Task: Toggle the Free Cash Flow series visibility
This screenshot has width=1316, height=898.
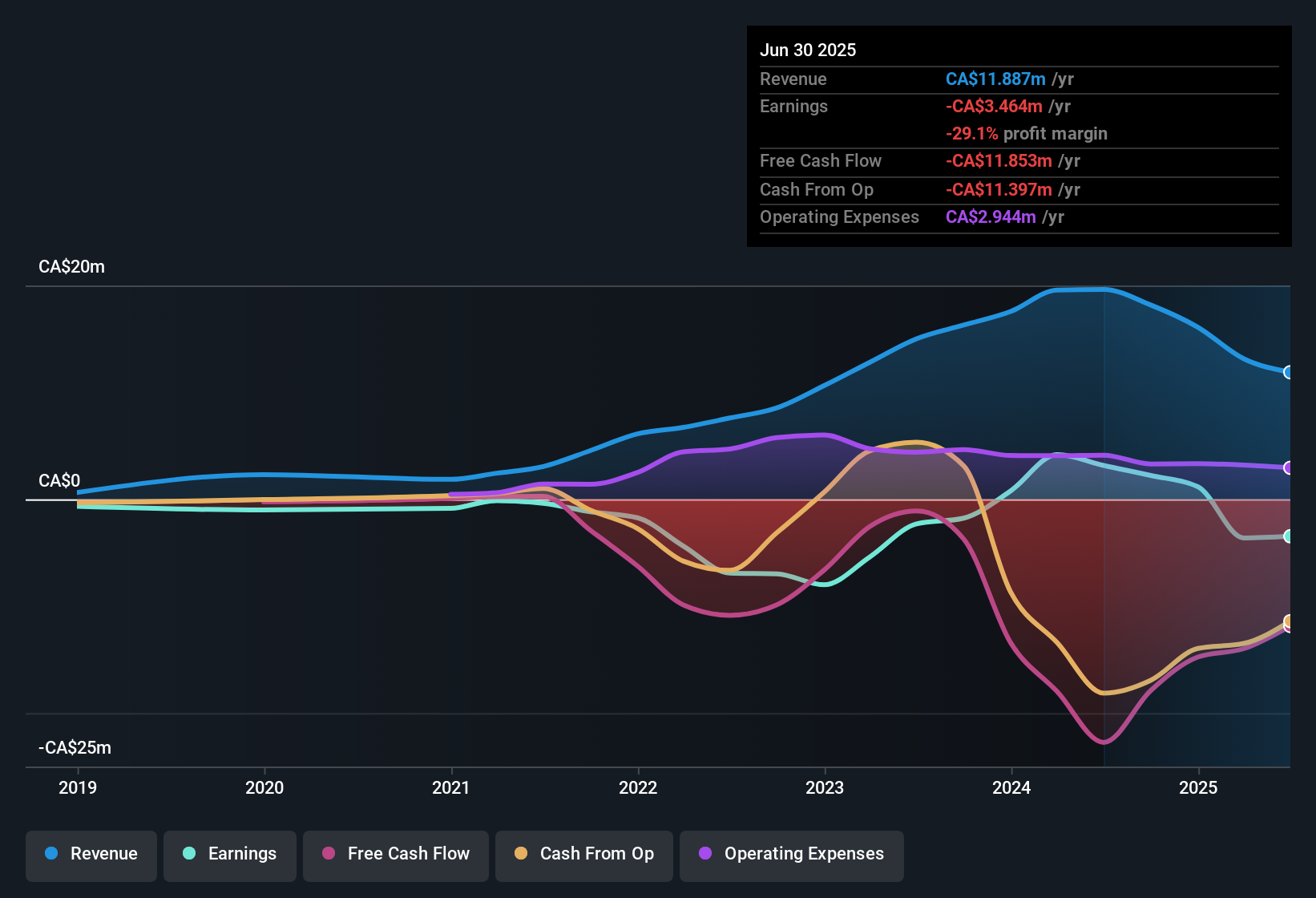Action: (x=395, y=854)
